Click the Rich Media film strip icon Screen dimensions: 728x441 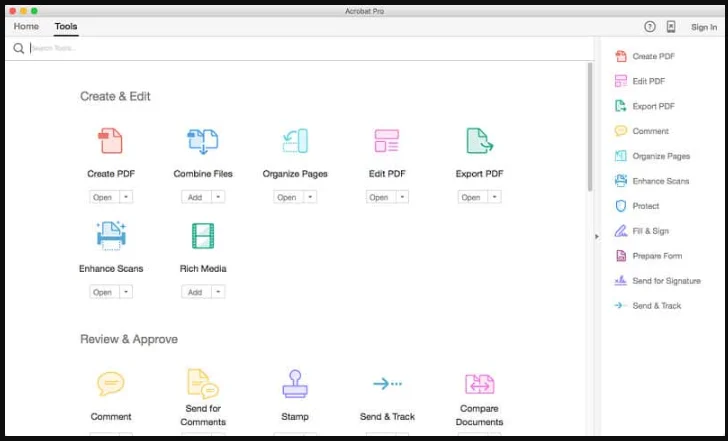203,236
